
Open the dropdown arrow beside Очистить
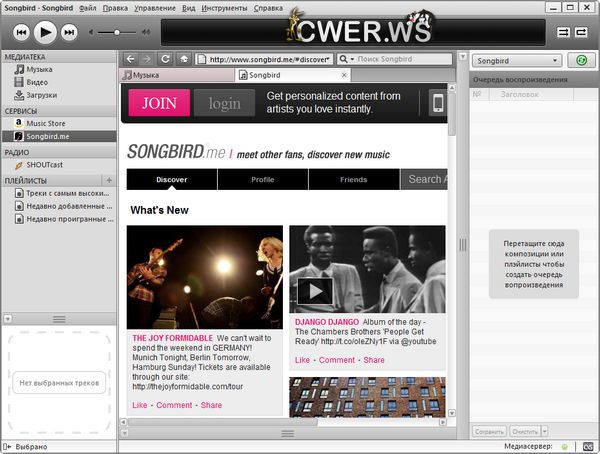[x=545, y=431]
